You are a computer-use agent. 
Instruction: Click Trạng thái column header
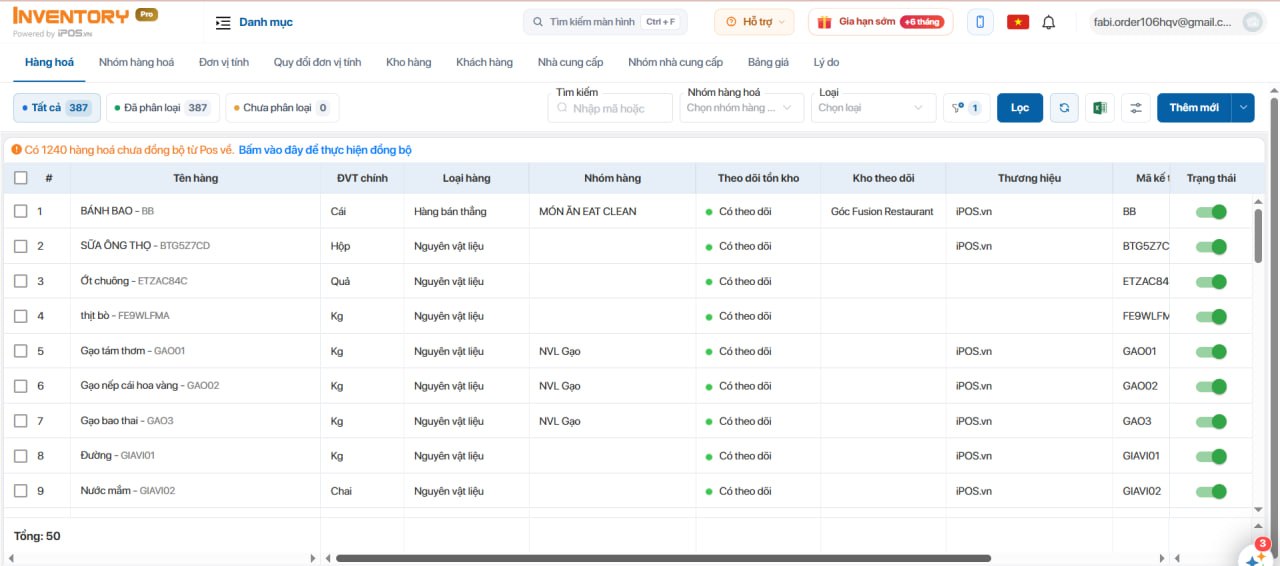[1211, 178]
